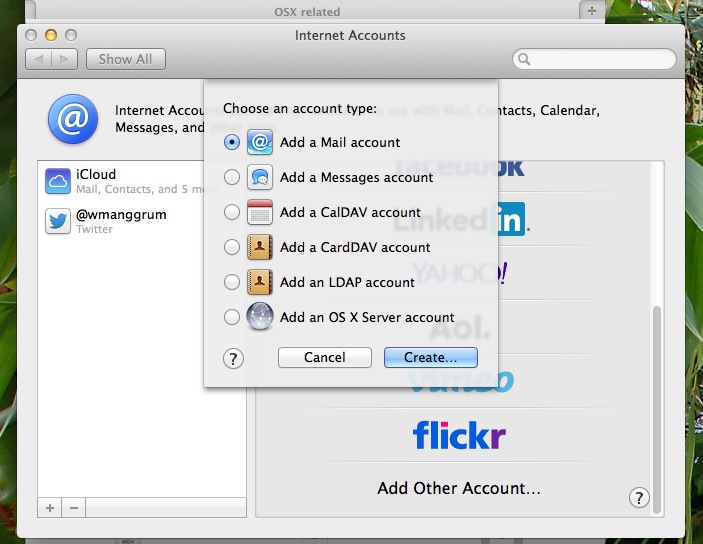Remove the account with the minus button
This screenshot has width=703, height=544.
pyautogui.click(x=74, y=508)
